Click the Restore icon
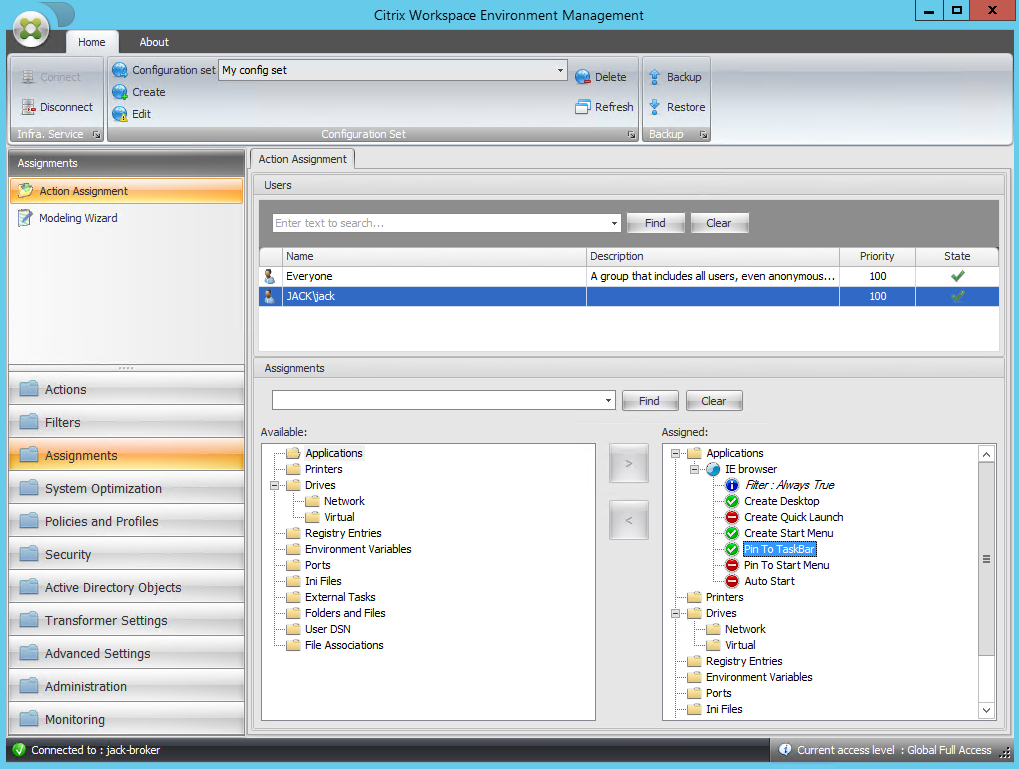 (655, 106)
